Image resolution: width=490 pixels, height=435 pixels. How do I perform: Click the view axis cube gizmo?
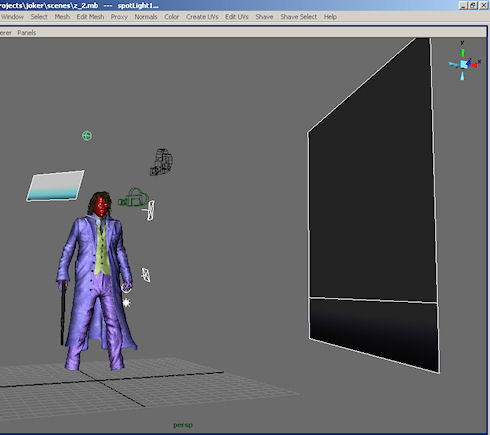[464, 64]
